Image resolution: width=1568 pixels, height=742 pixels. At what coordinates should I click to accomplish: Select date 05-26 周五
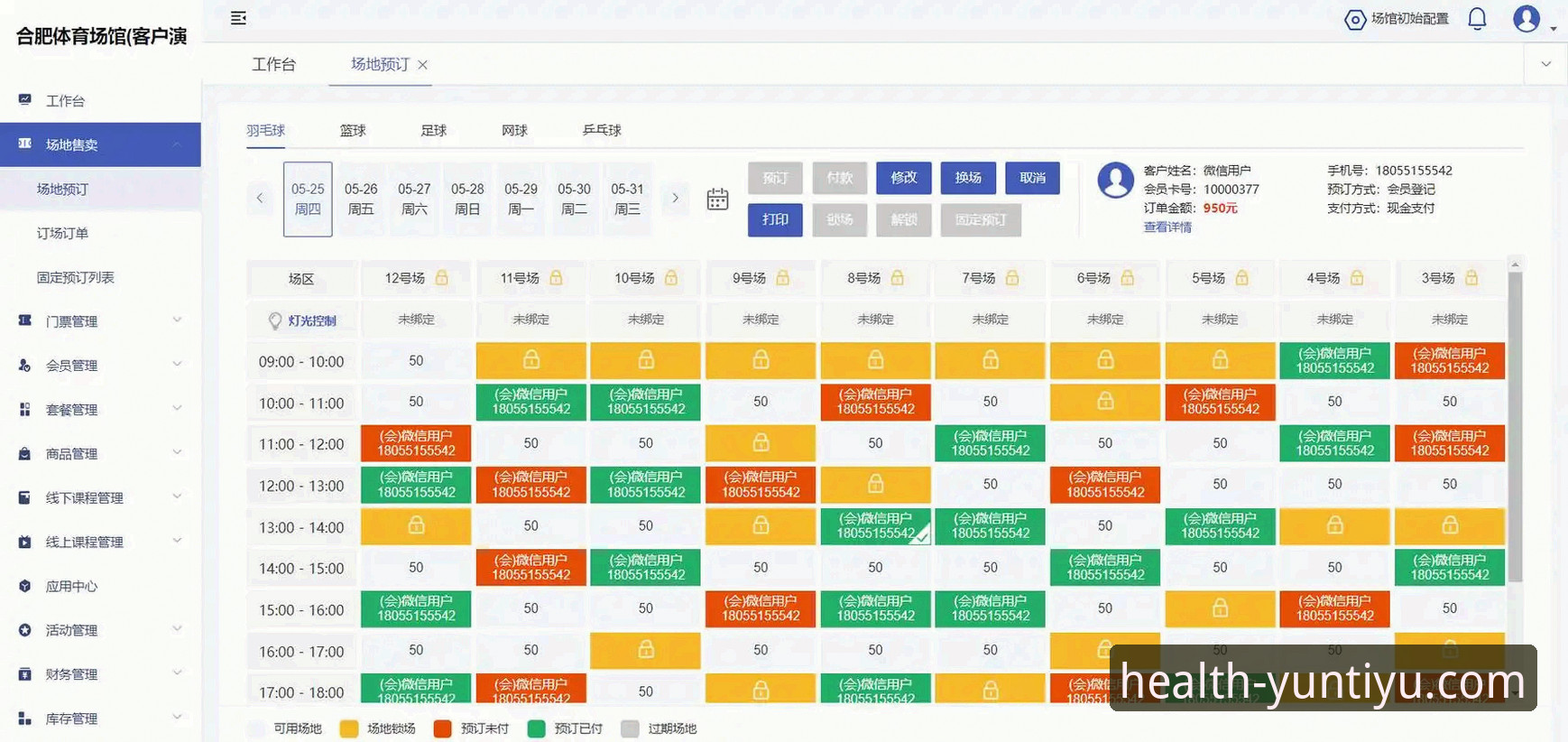click(x=361, y=199)
